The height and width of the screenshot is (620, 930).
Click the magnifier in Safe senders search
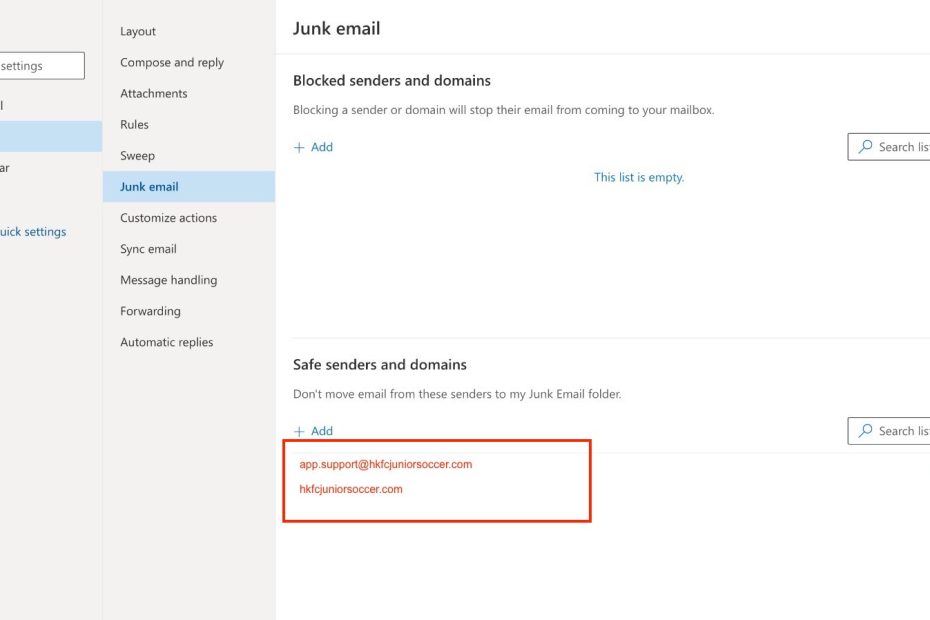865,431
